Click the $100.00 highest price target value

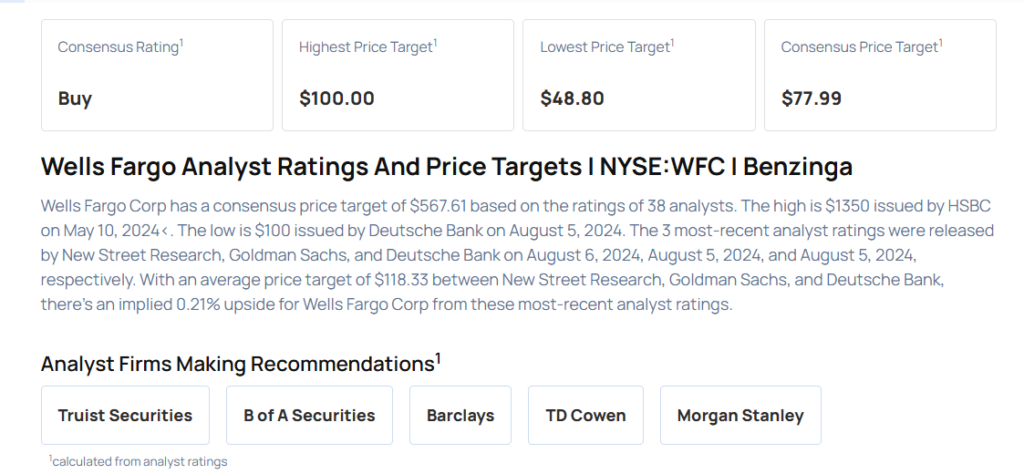337,98
